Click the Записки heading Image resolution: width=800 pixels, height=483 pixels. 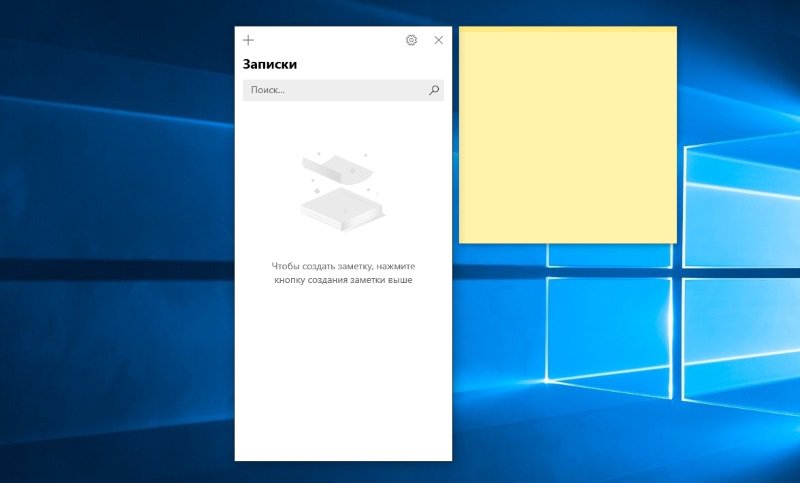pos(270,65)
